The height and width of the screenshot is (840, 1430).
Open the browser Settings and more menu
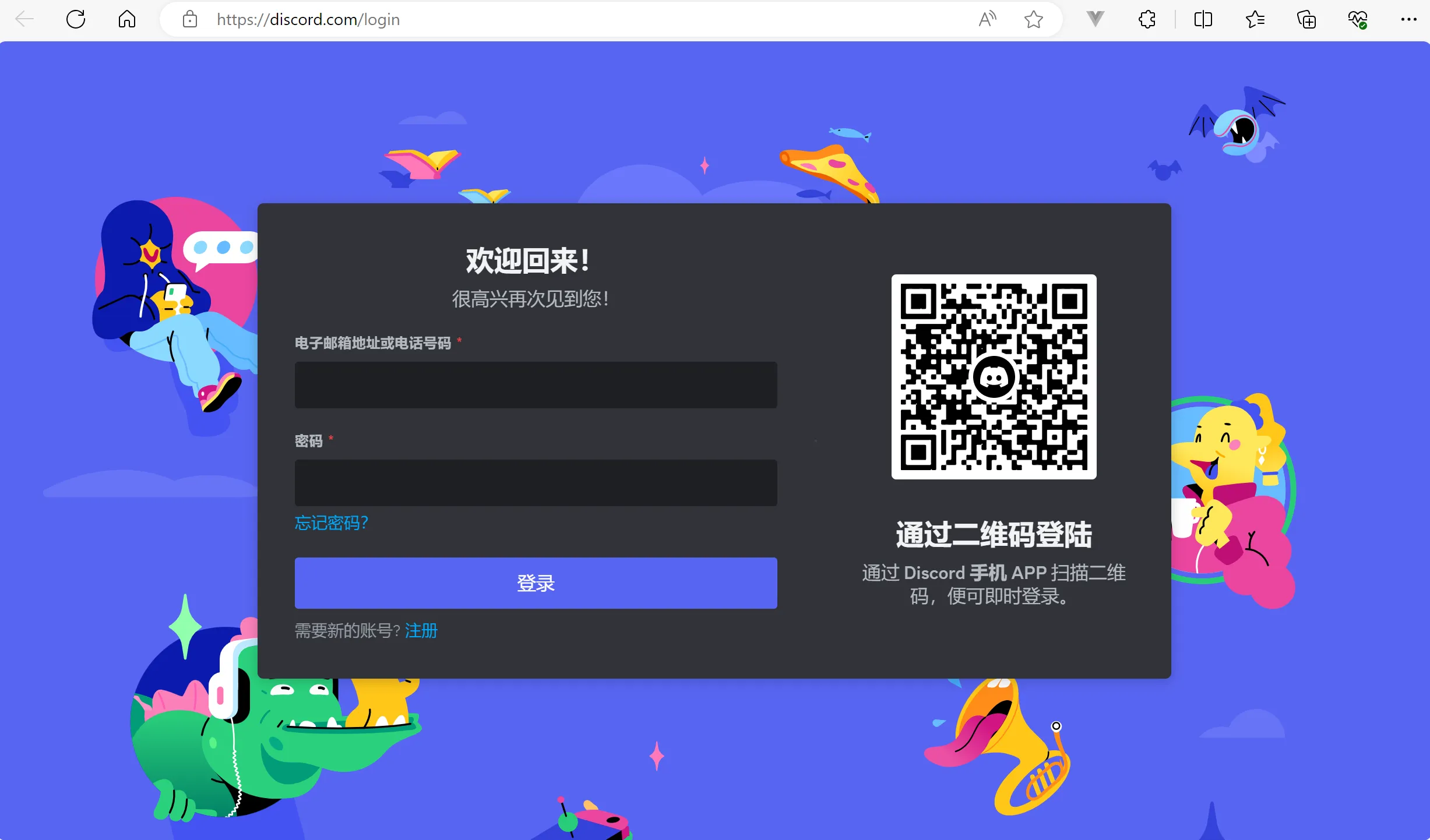[1408, 19]
